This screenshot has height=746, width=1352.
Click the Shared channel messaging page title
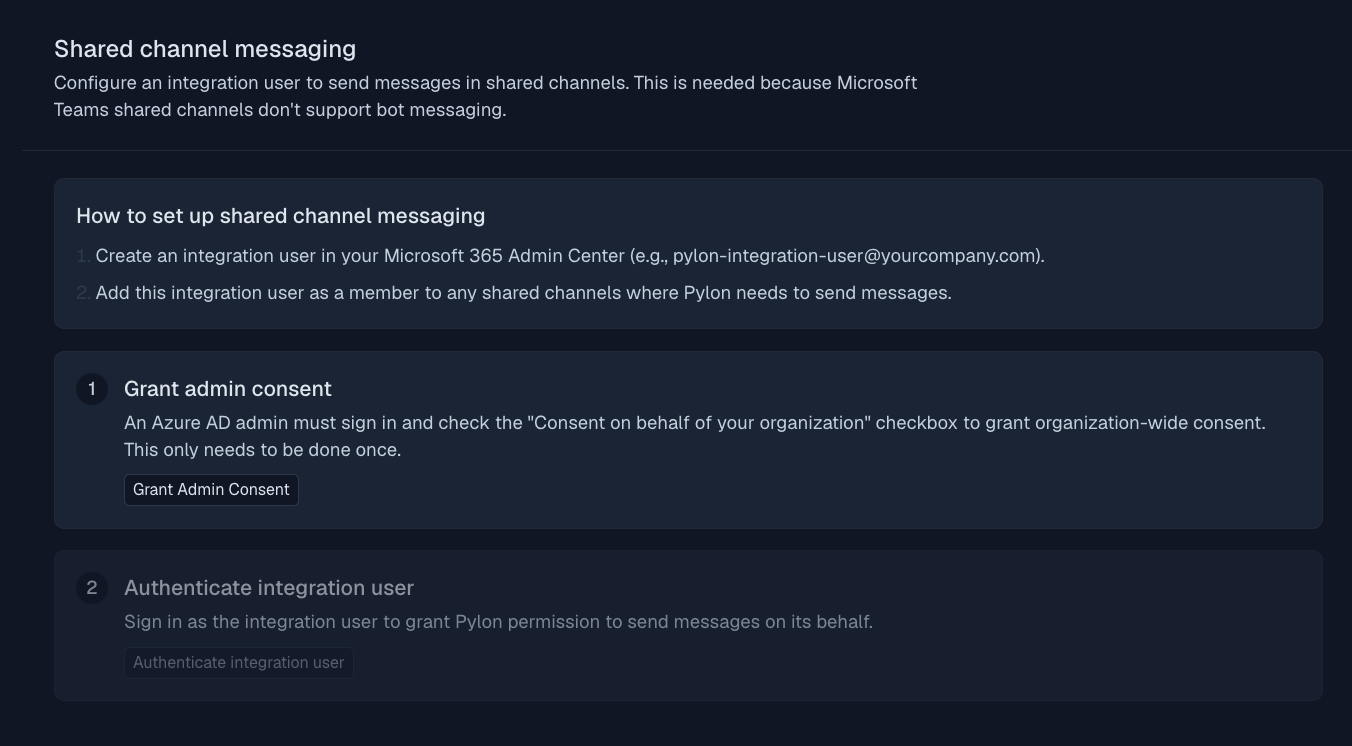pyautogui.click(x=205, y=49)
